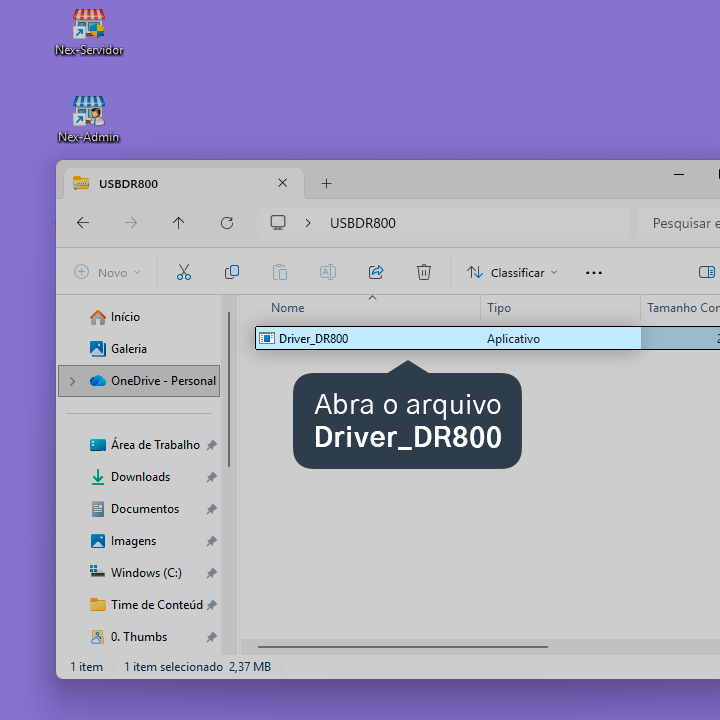The height and width of the screenshot is (720, 720).
Task: Delete the selected file with trash icon
Action: (424, 272)
